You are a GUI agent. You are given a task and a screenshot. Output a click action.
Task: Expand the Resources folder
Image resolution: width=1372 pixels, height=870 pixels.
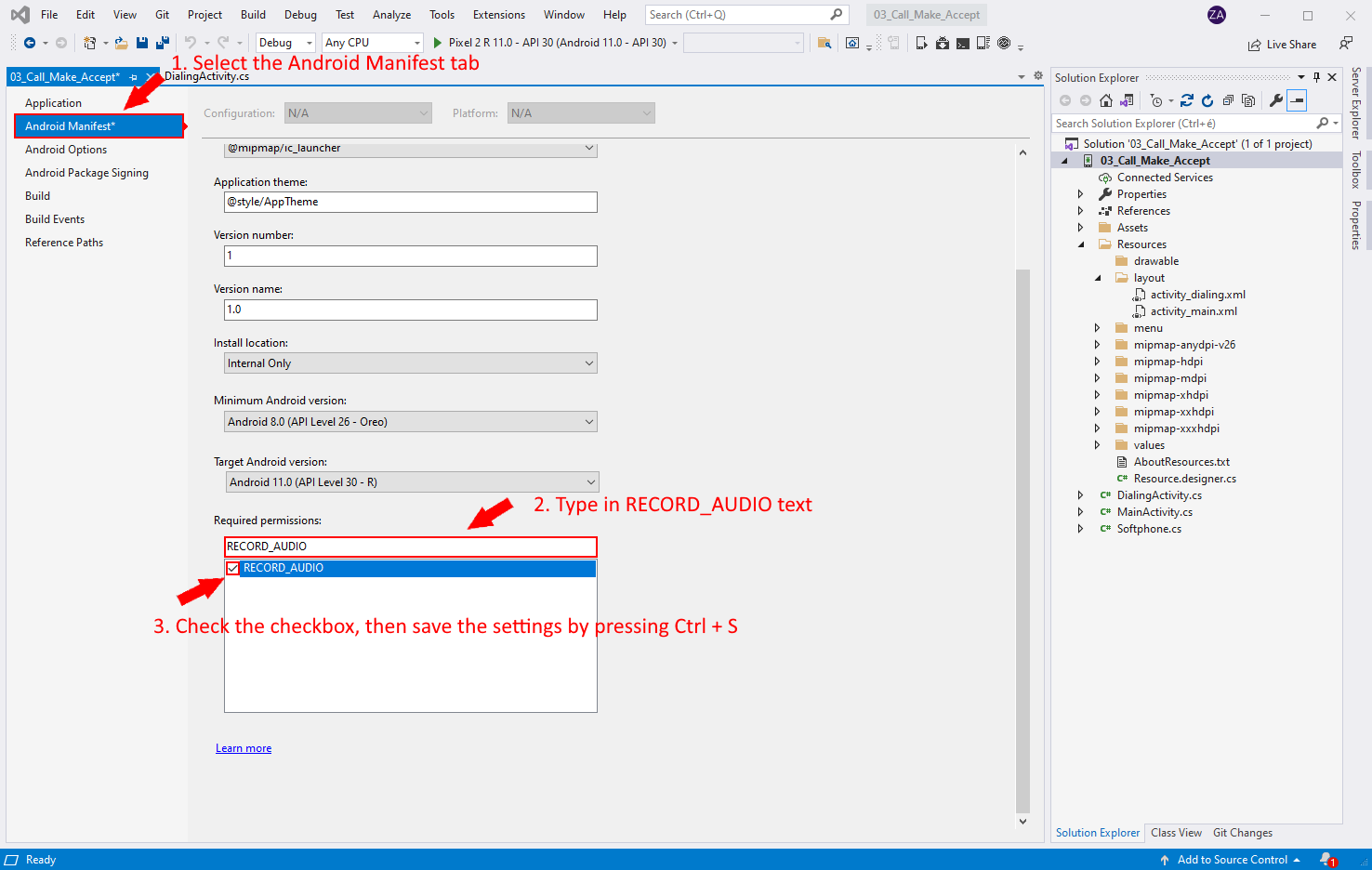pyautogui.click(x=1081, y=244)
